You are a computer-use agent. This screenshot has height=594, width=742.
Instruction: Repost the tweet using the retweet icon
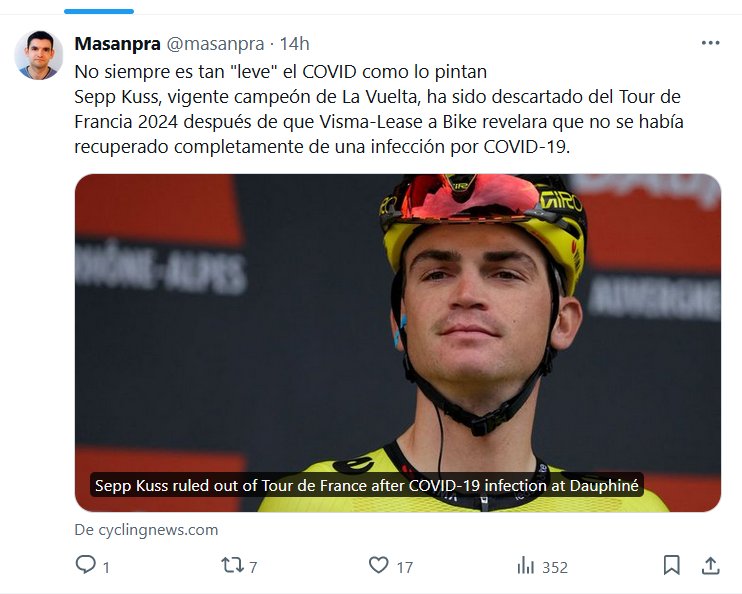tap(231, 566)
